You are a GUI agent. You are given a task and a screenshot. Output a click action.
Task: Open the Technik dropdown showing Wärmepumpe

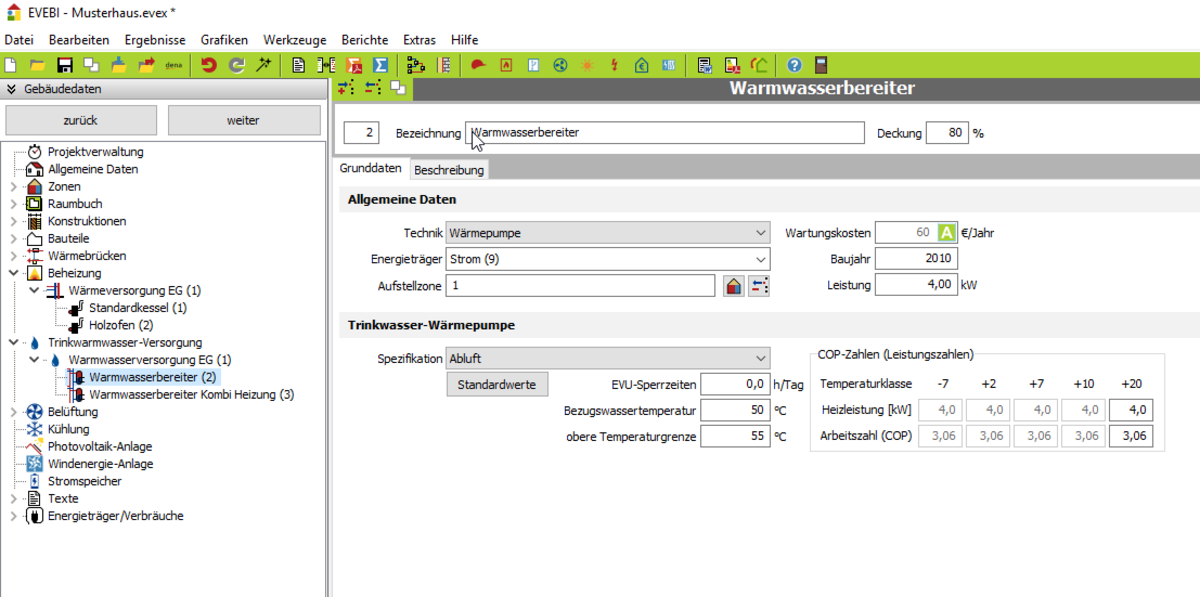click(608, 233)
